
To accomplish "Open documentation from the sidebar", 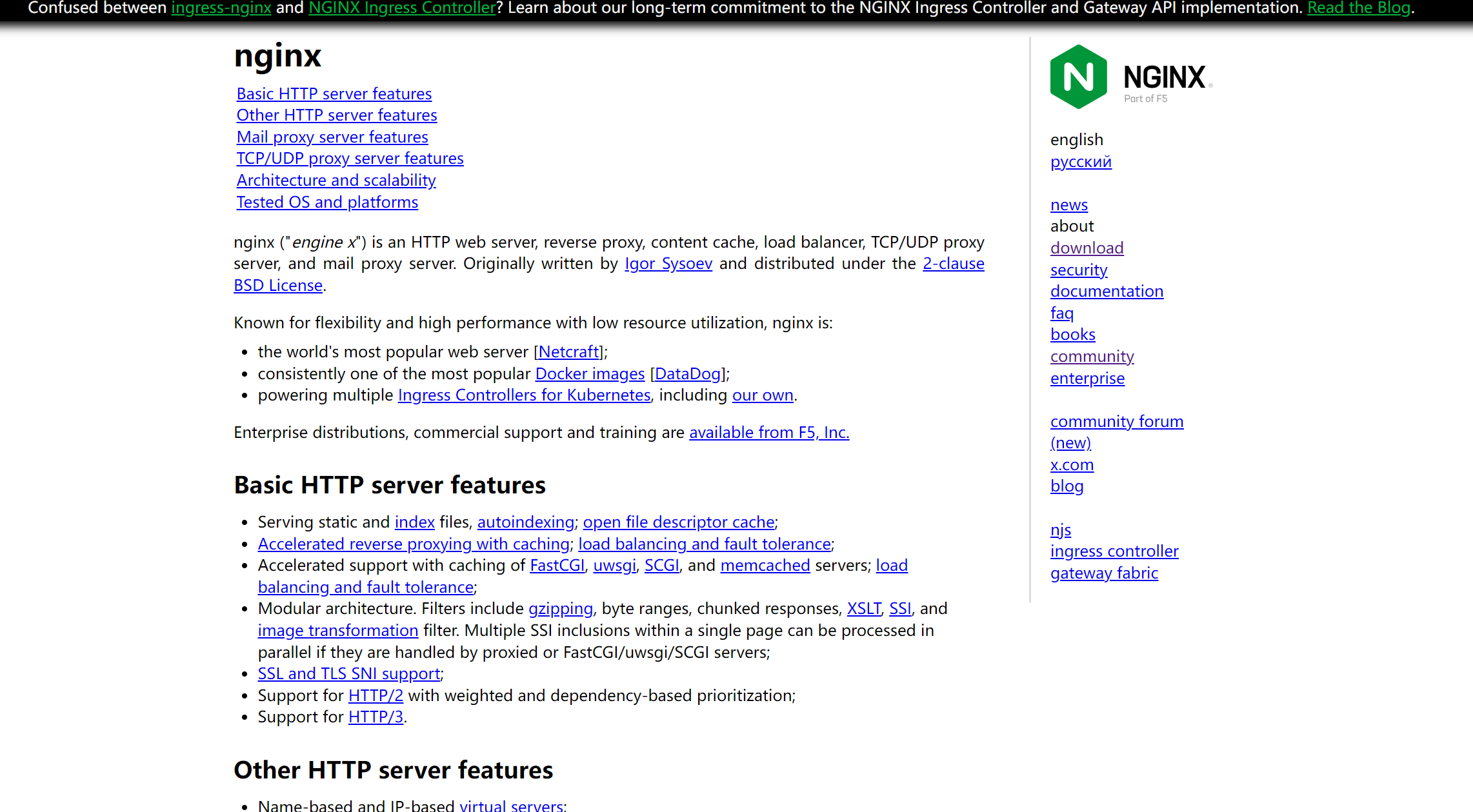I will coord(1106,291).
